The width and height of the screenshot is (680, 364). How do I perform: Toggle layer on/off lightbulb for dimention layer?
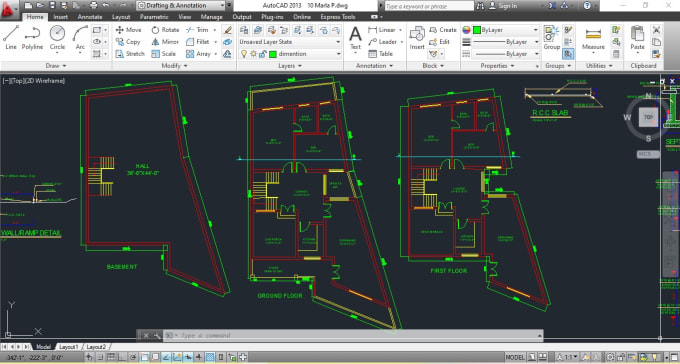[244, 54]
